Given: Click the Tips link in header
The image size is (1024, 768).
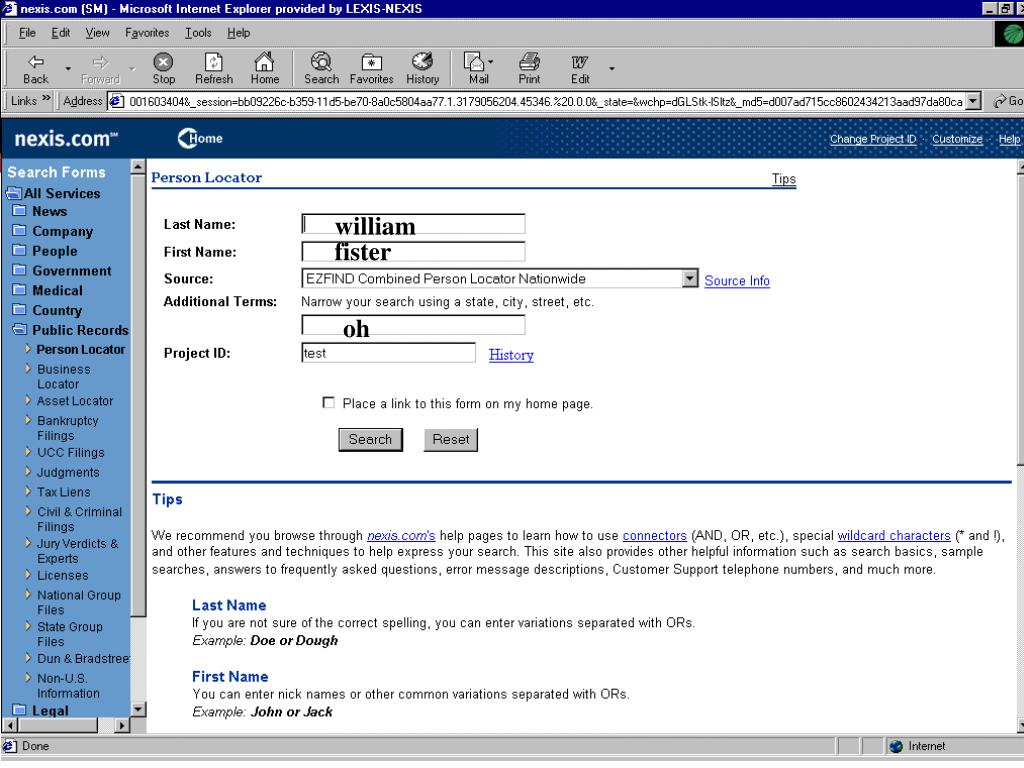Looking at the screenshot, I should tap(783, 179).
